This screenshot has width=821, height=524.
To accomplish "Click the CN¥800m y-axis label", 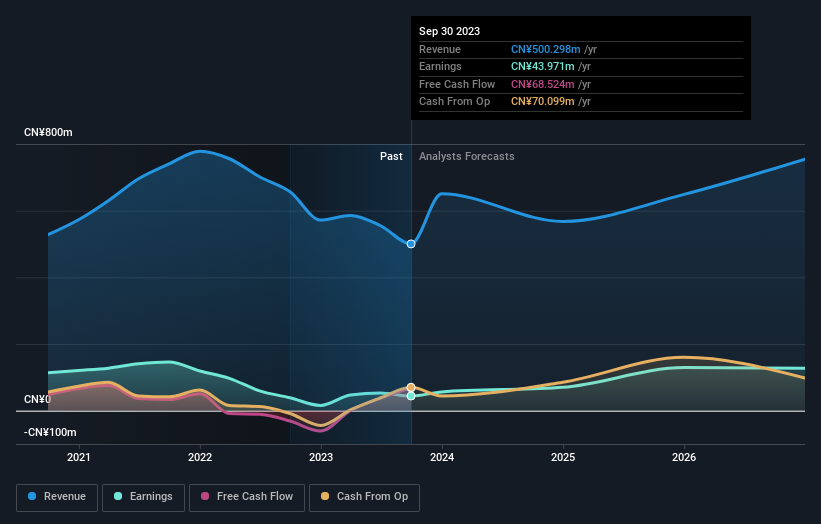I will point(48,132).
